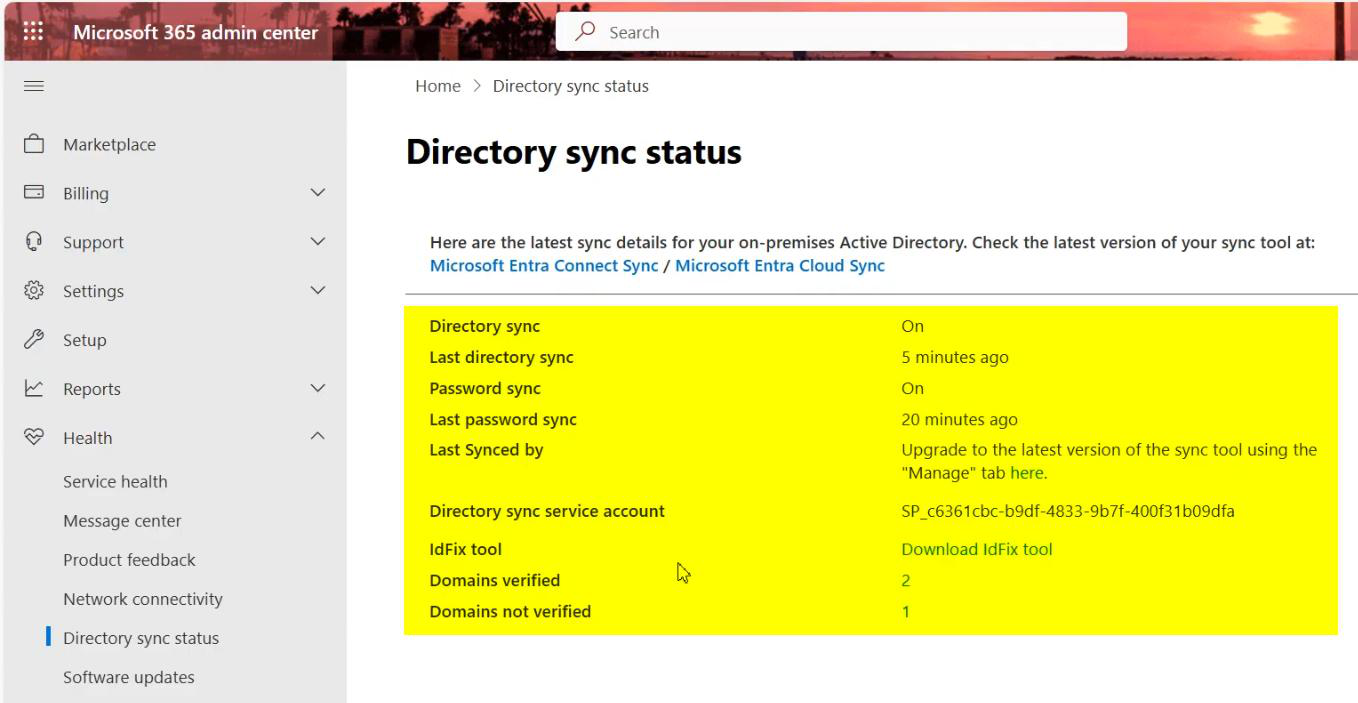This screenshot has width=1358, height=703.
Task: Click the Settings gear icon
Action: pos(34,290)
